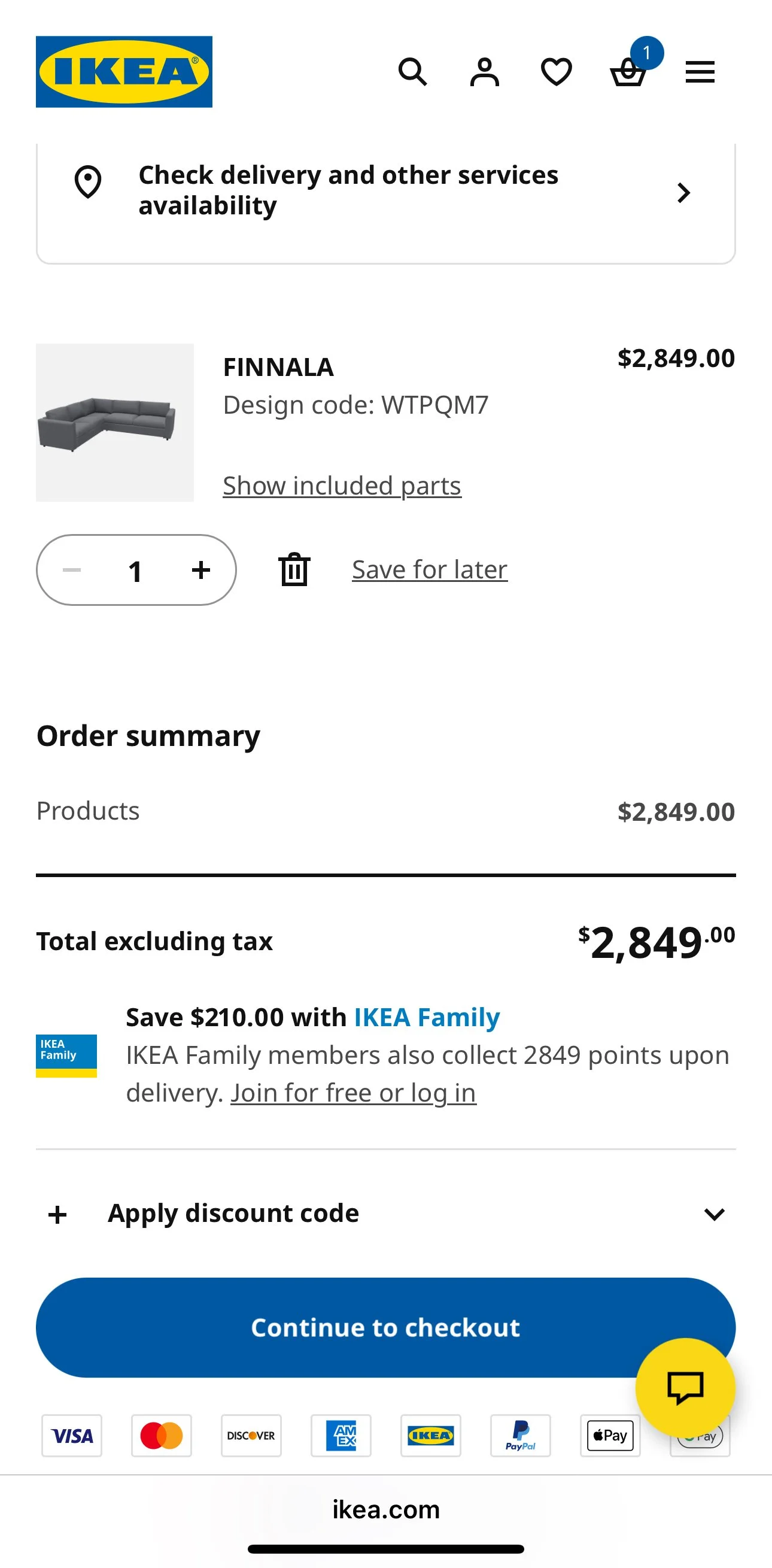
Task: Open the search icon
Action: [x=412, y=72]
